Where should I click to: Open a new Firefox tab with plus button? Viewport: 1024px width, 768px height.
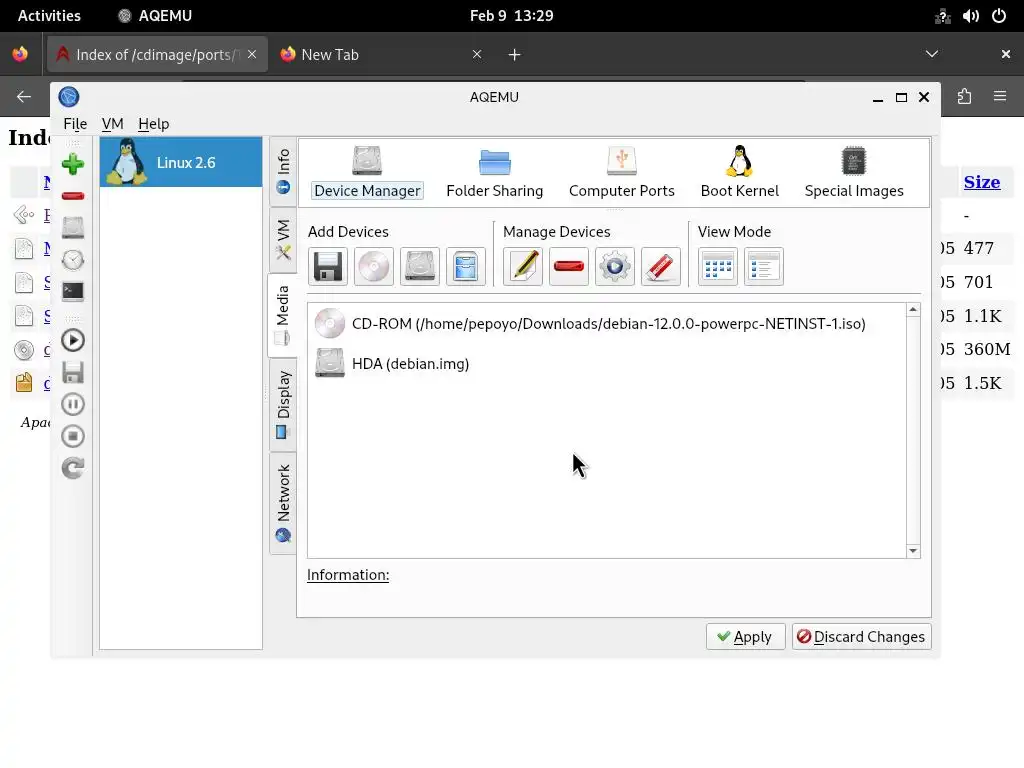[515, 55]
